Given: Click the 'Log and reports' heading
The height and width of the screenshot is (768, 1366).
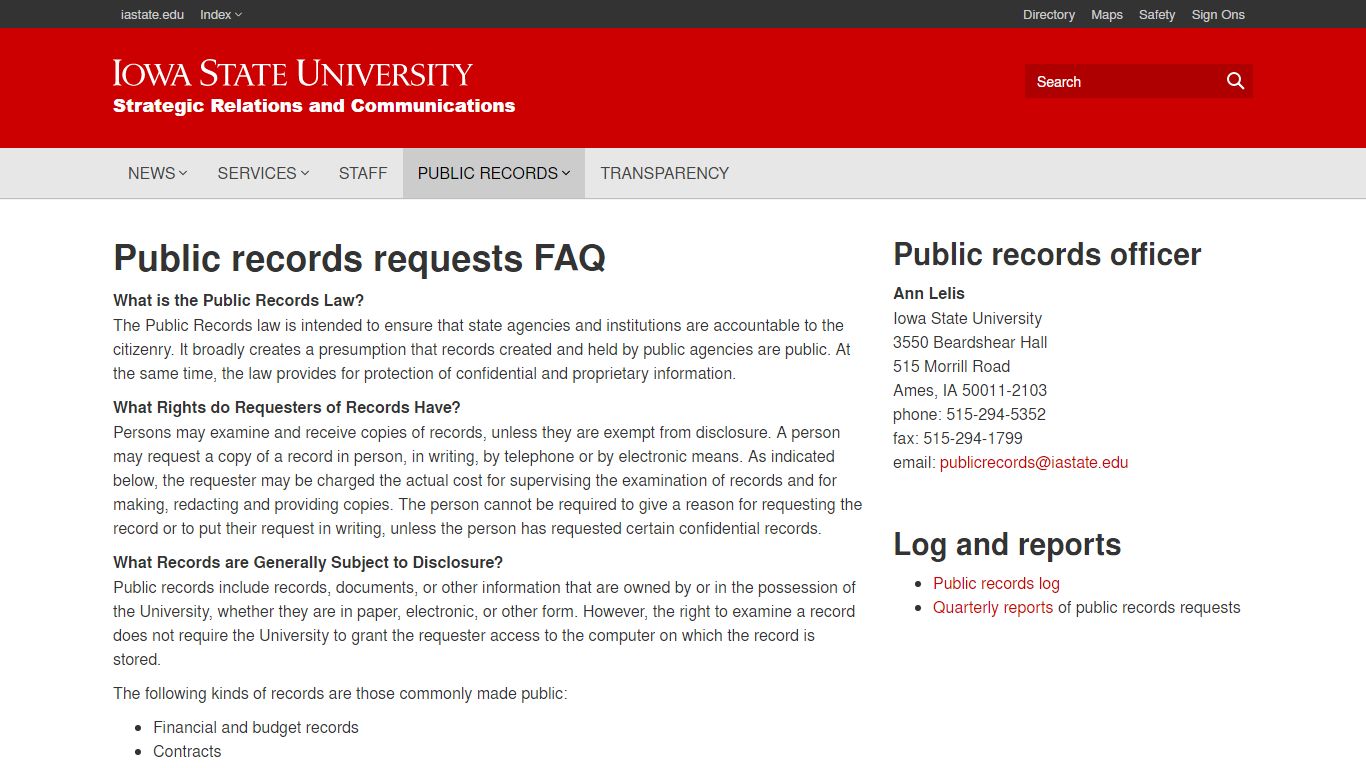Looking at the screenshot, I should click(1007, 544).
